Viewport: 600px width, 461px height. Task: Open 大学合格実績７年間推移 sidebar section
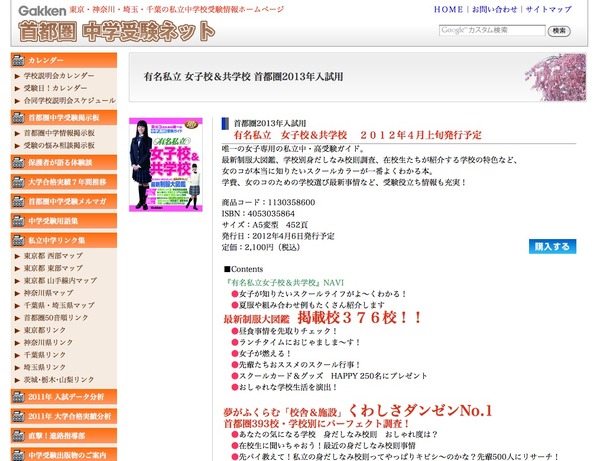click(64, 182)
